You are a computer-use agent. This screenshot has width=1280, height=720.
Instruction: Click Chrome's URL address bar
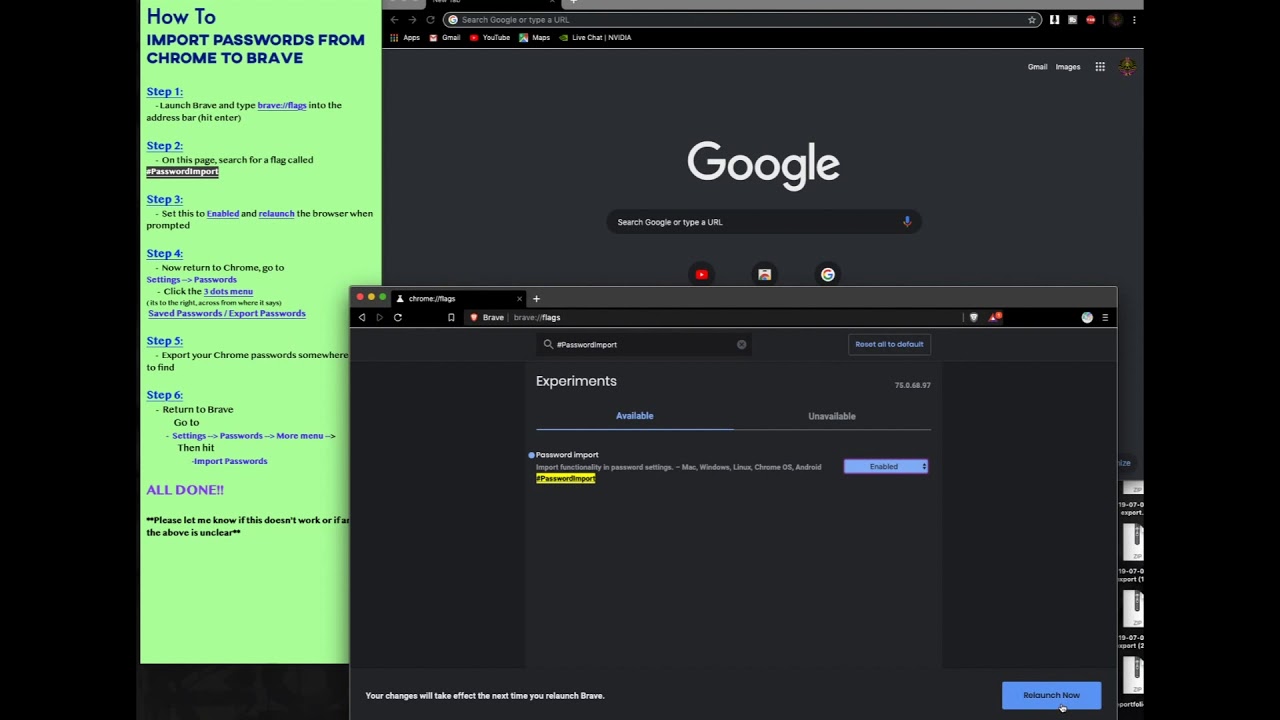click(x=742, y=19)
